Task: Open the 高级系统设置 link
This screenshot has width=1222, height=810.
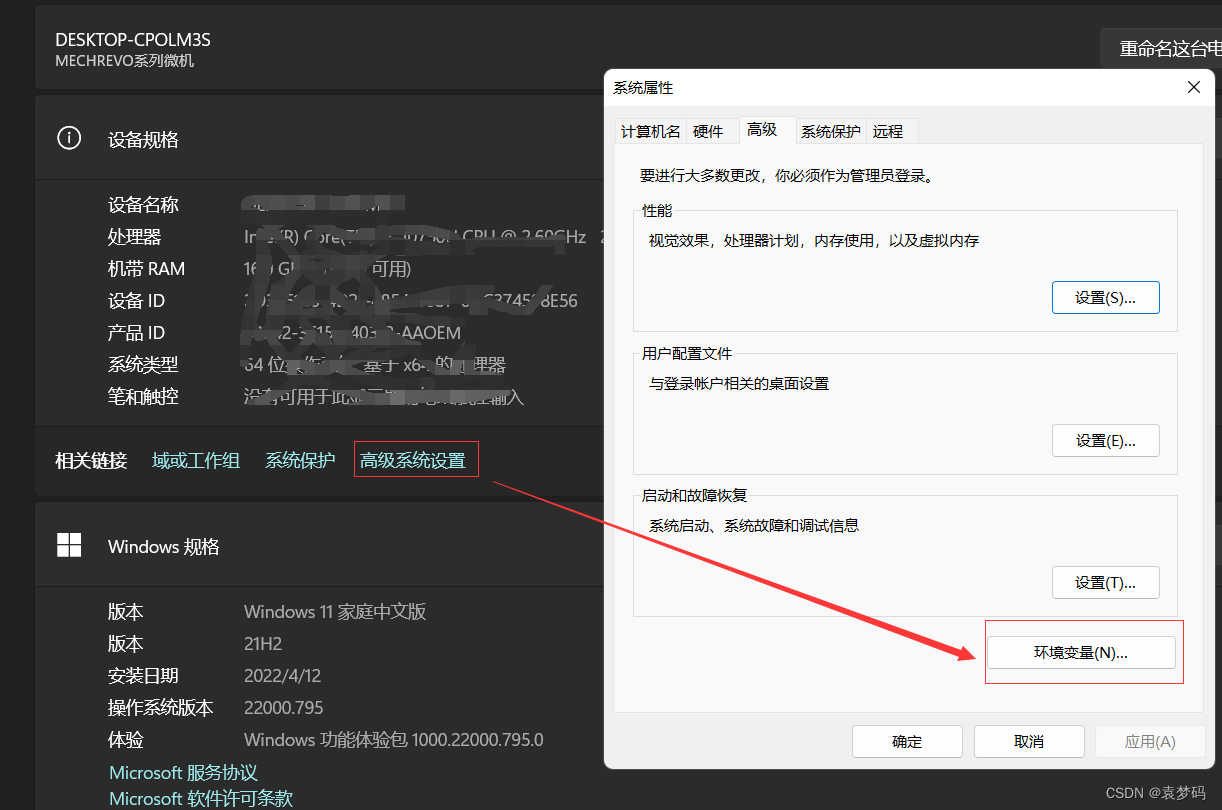Action: point(413,460)
